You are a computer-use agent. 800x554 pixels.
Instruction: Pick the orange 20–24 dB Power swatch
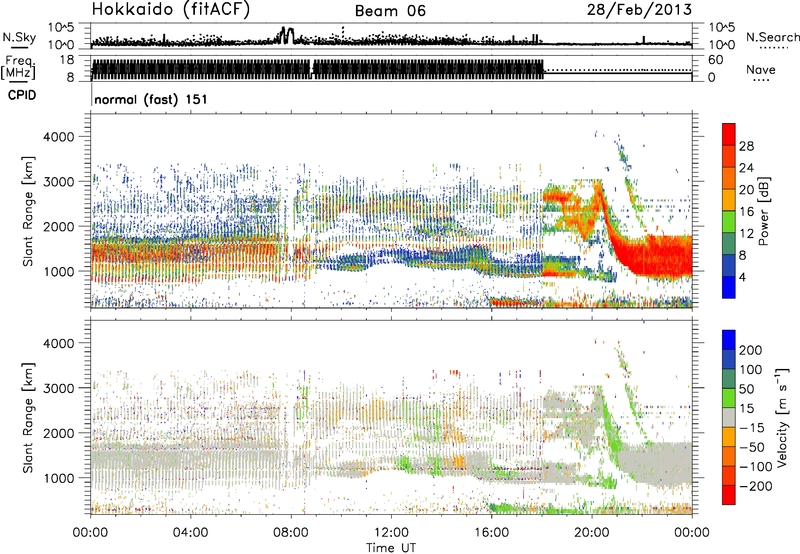(729, 177)
